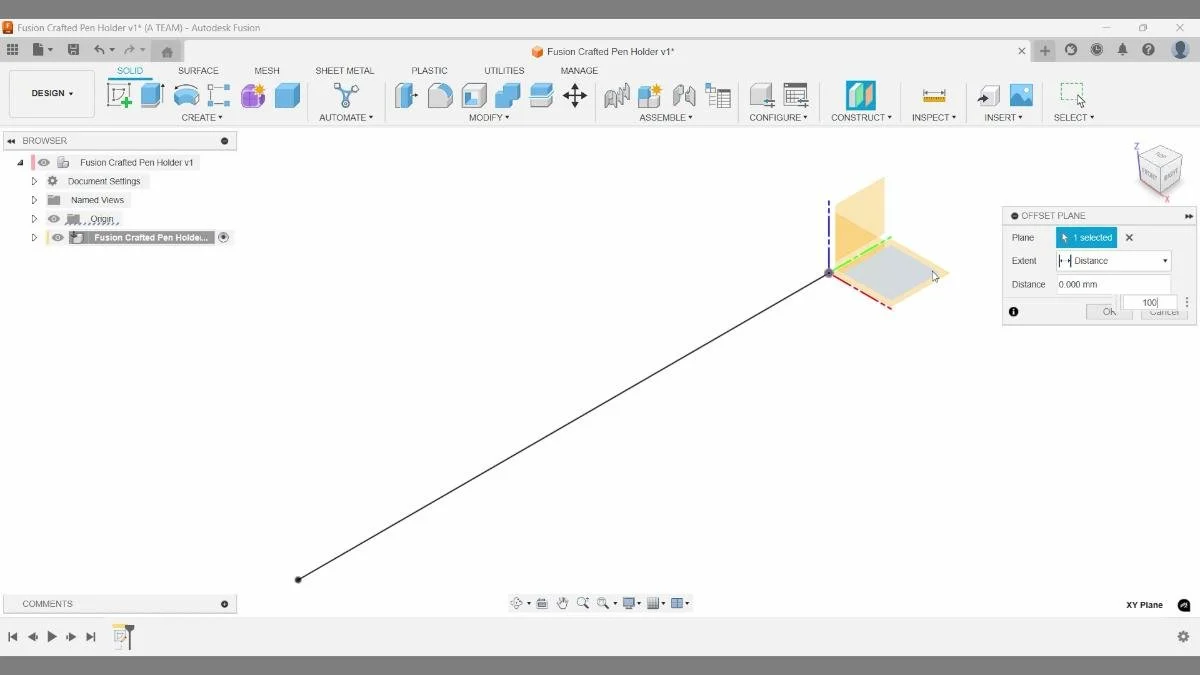The height and width of the screenshot is (675, 1200).
Task: Expand the Comments panel toggle
Action: [224, 604]
